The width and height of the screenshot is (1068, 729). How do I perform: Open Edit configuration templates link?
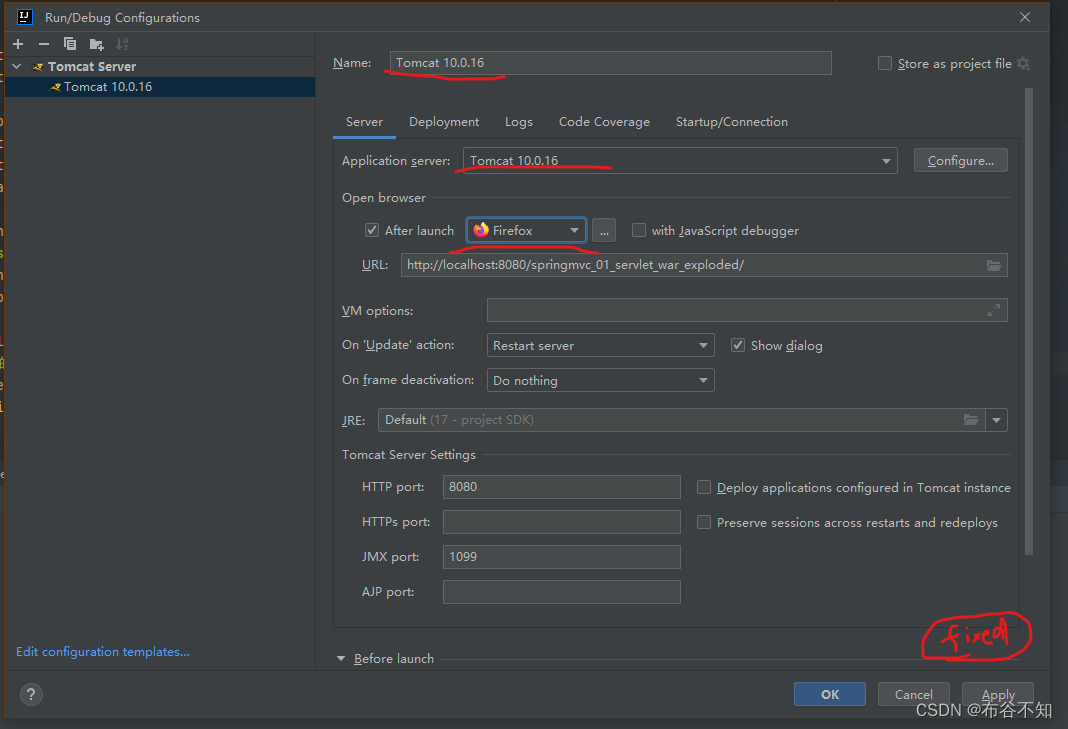click(103, 652)
